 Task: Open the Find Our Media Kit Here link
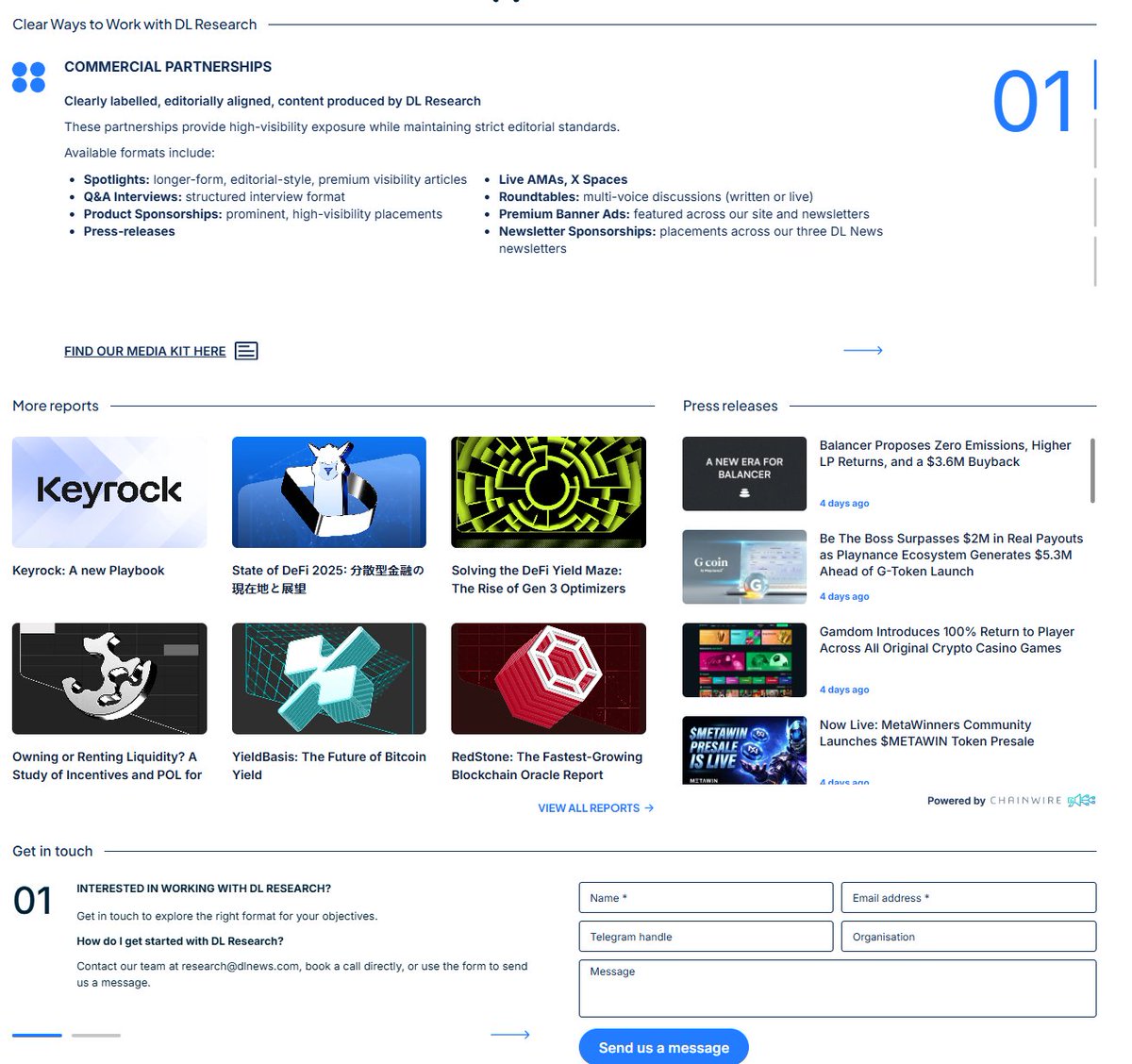(145, 351)
